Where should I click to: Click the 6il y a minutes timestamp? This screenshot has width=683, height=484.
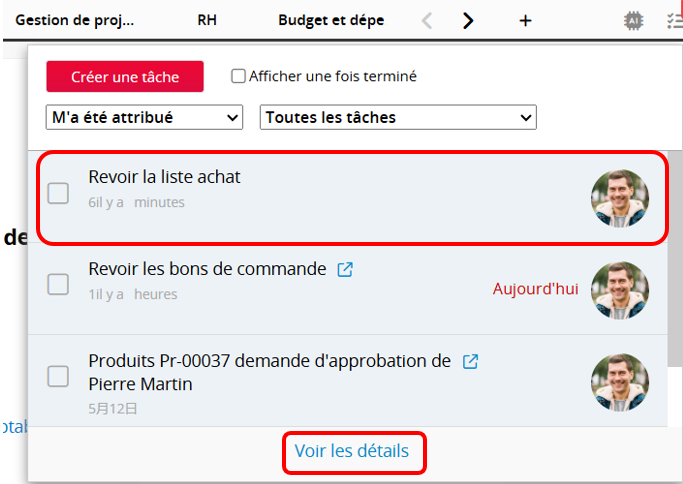pos(136,203)
